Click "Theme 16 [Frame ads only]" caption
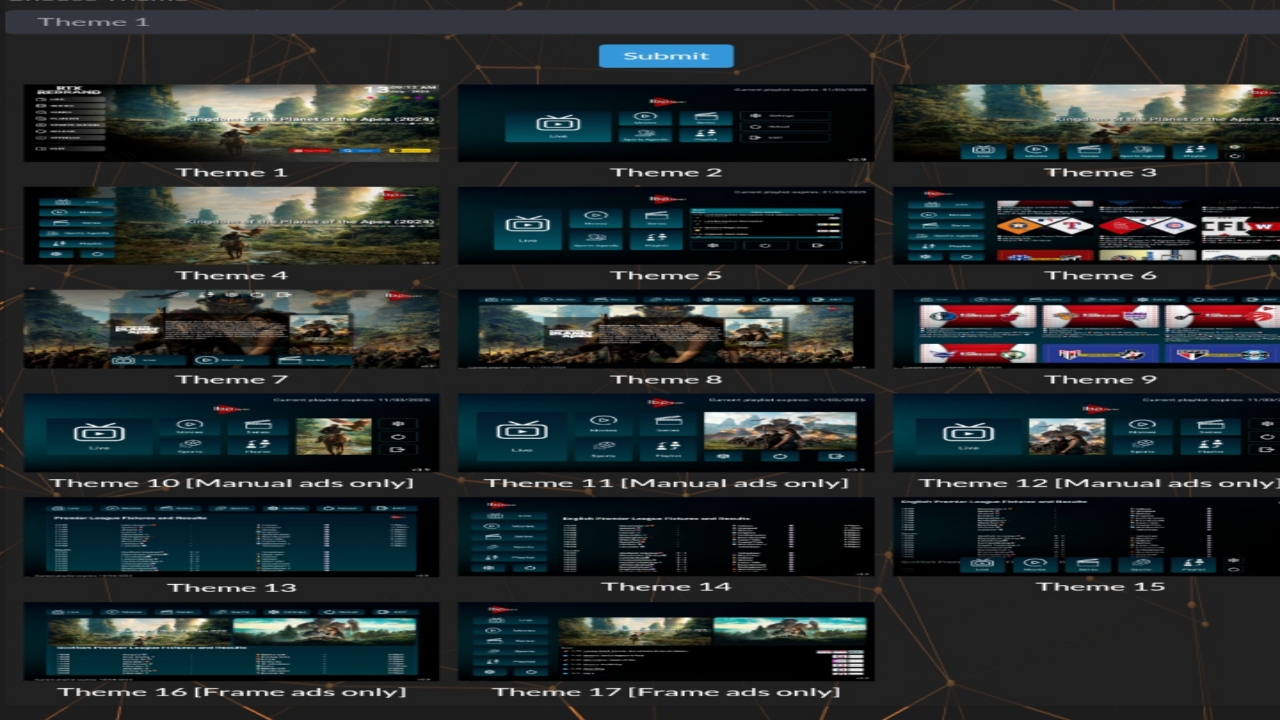1280x720 pixels. 231,691
